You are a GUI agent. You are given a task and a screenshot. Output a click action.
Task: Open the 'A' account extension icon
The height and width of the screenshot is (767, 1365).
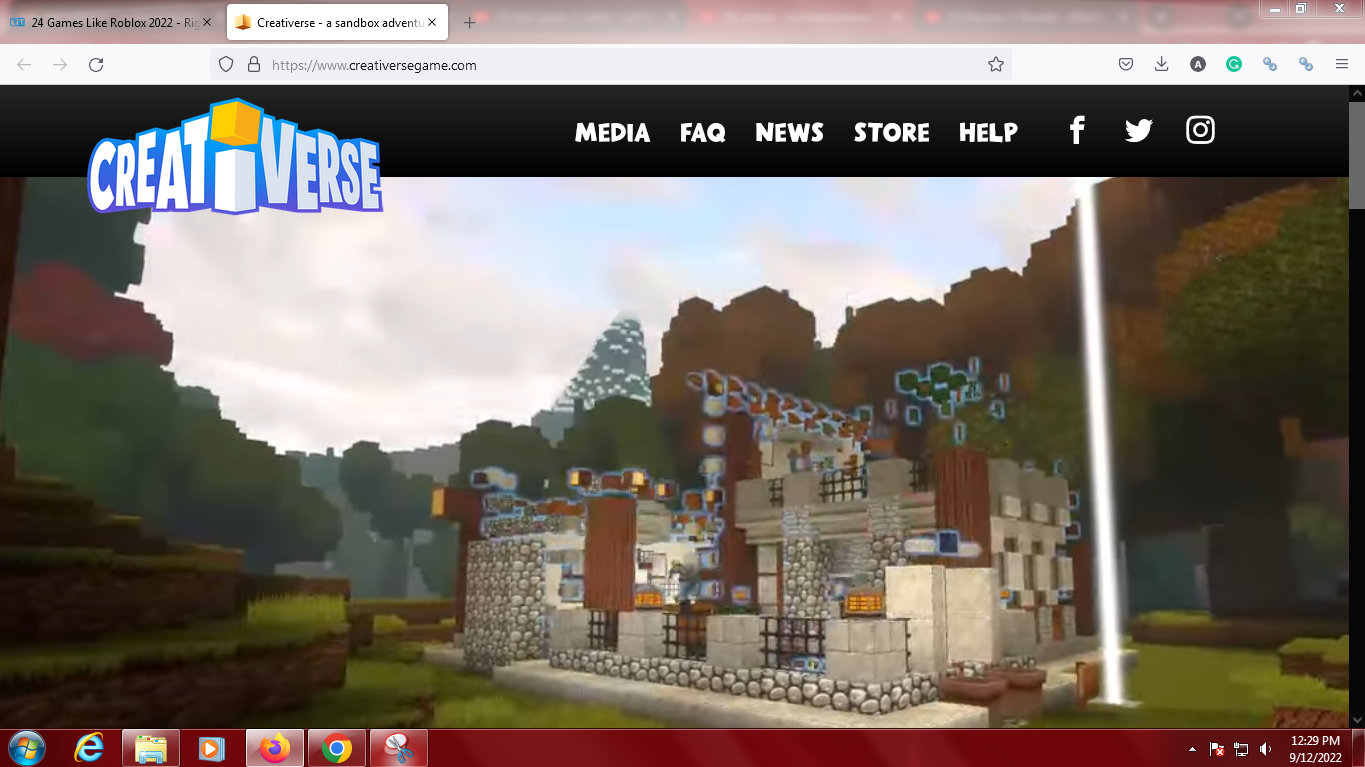[1198, 65]
